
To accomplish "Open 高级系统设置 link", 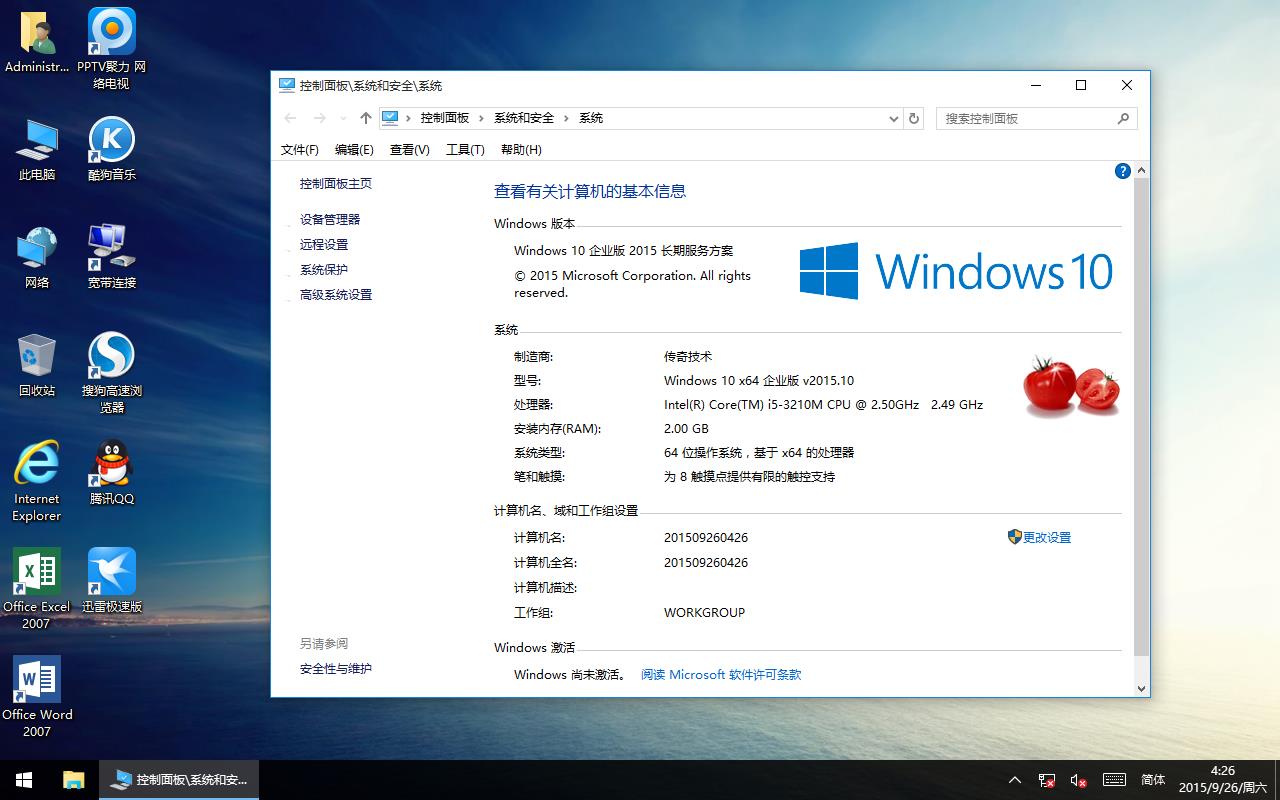I will click(336, 295).
